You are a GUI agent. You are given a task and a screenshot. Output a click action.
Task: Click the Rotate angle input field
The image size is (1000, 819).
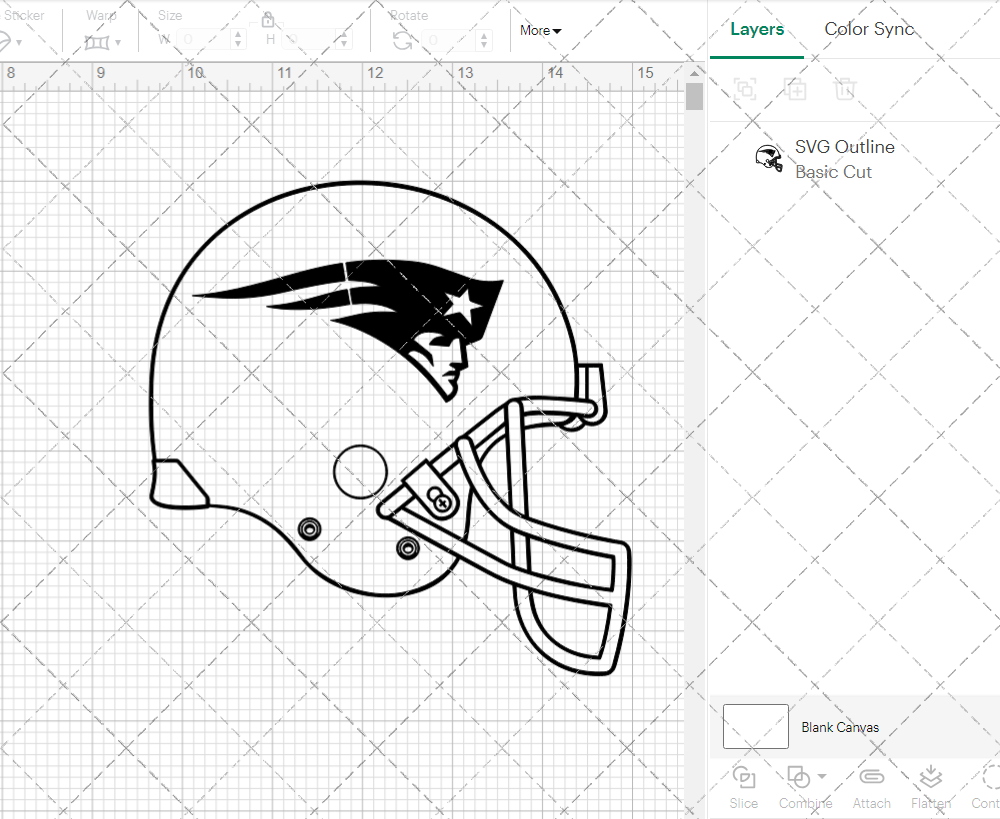click(x=450, y=40)
